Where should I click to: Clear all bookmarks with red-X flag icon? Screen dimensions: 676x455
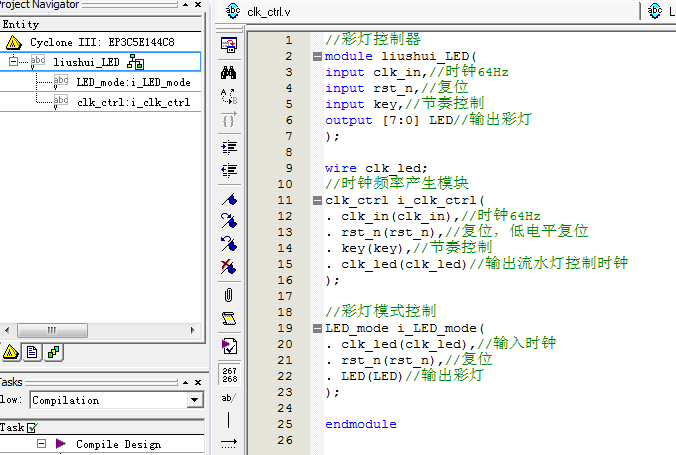[x=229, y=267]
